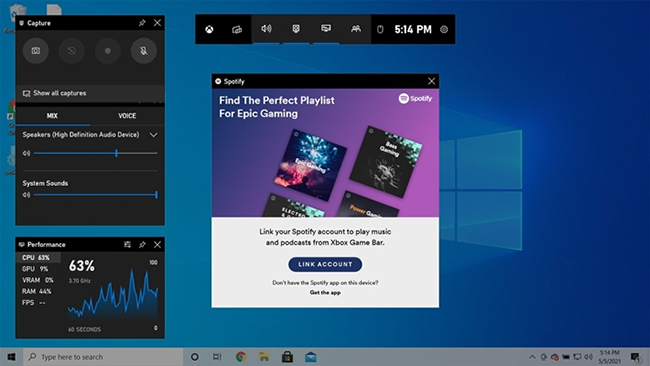
Task: Open Task View in the taskbar
Action: [x=217, y=357]
